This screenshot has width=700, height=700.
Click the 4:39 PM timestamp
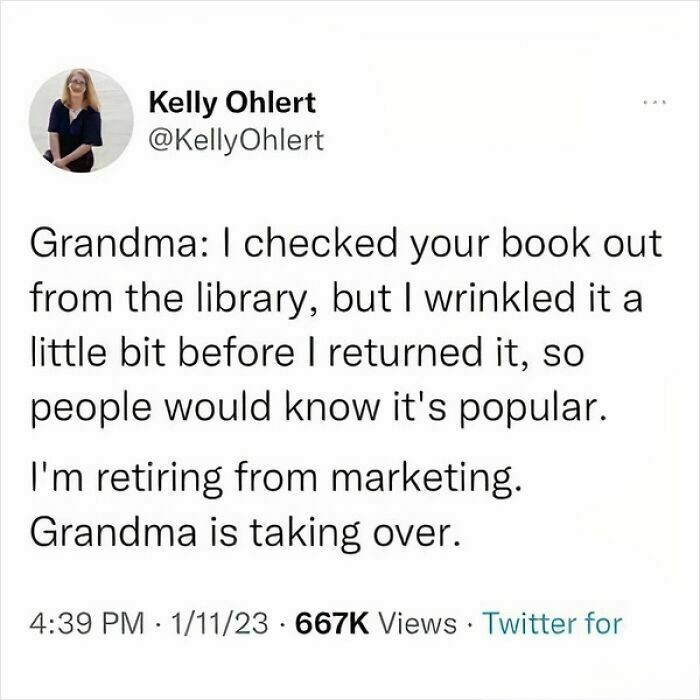click(88, 623)
